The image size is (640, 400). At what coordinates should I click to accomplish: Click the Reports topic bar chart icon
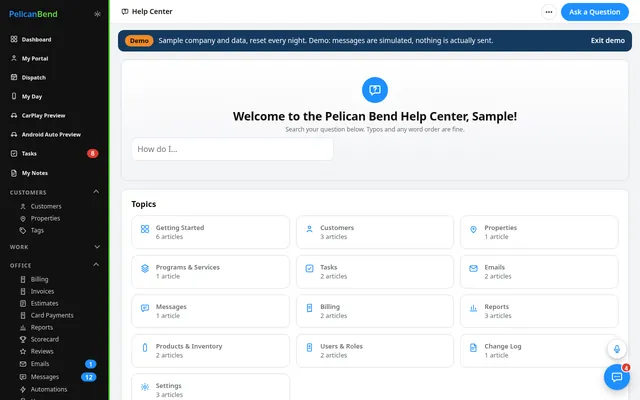(473, 308)
